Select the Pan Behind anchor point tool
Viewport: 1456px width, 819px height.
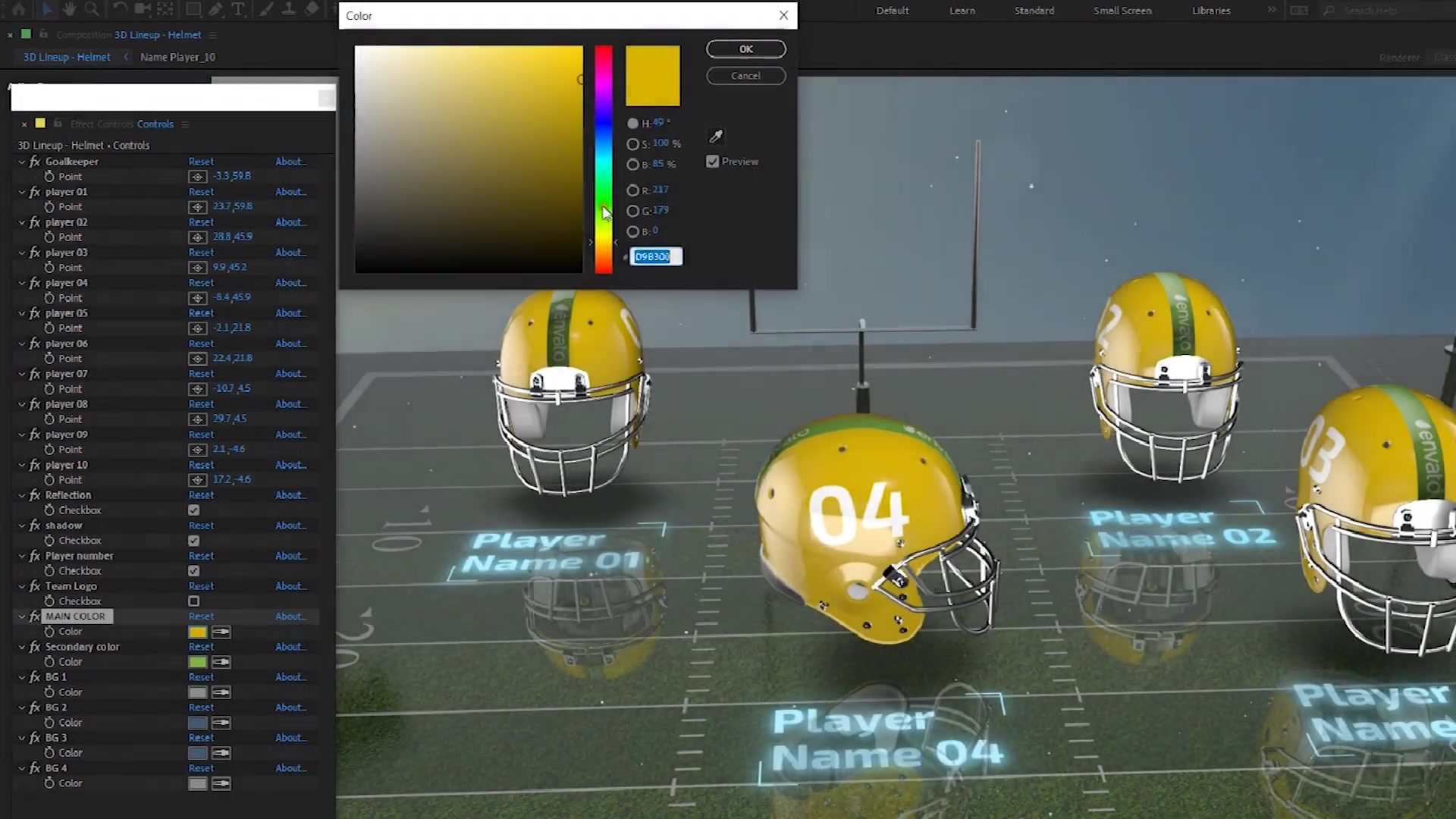[x=165, y=9]
